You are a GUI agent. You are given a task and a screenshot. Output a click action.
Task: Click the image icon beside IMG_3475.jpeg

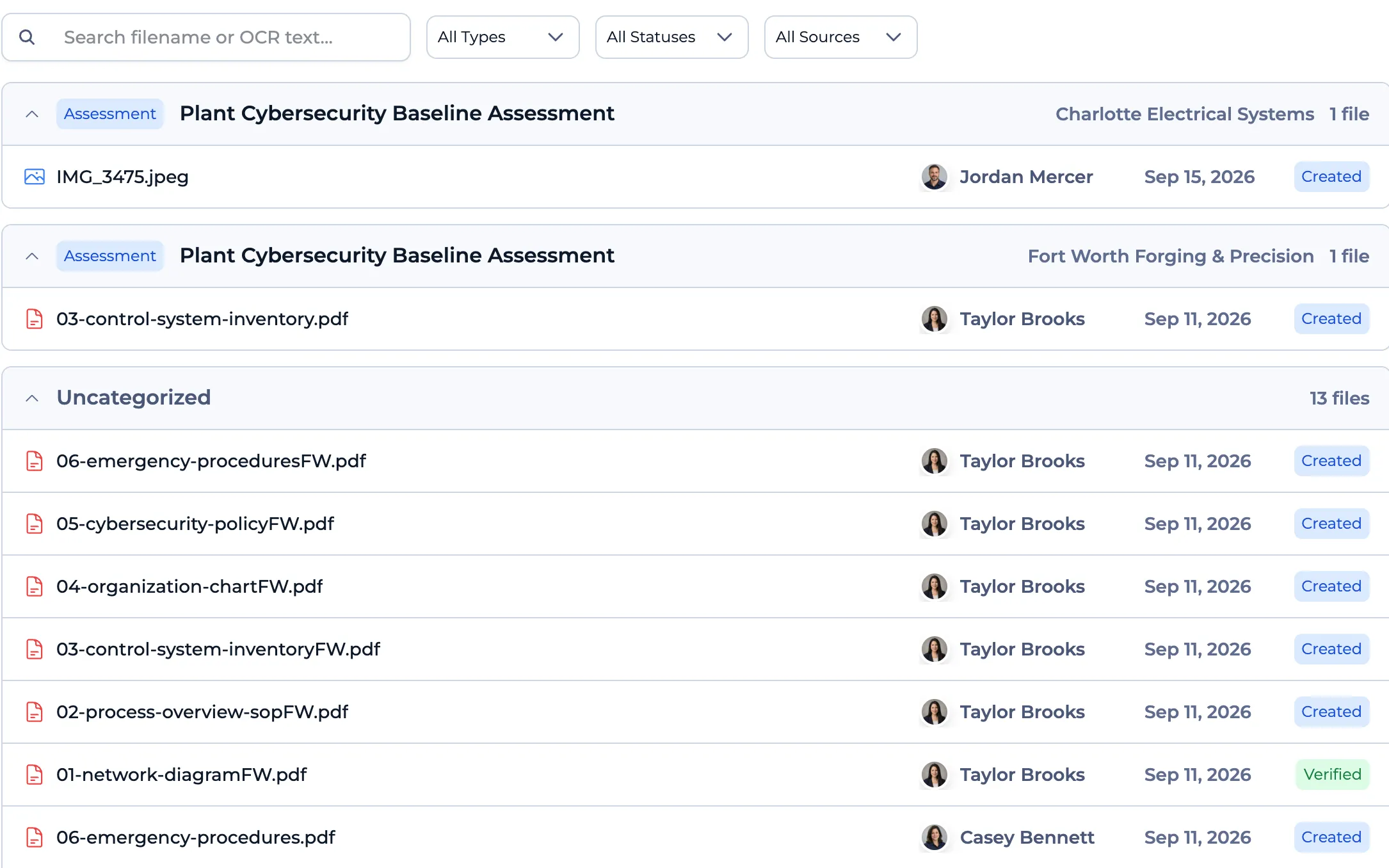coord(35,177)
